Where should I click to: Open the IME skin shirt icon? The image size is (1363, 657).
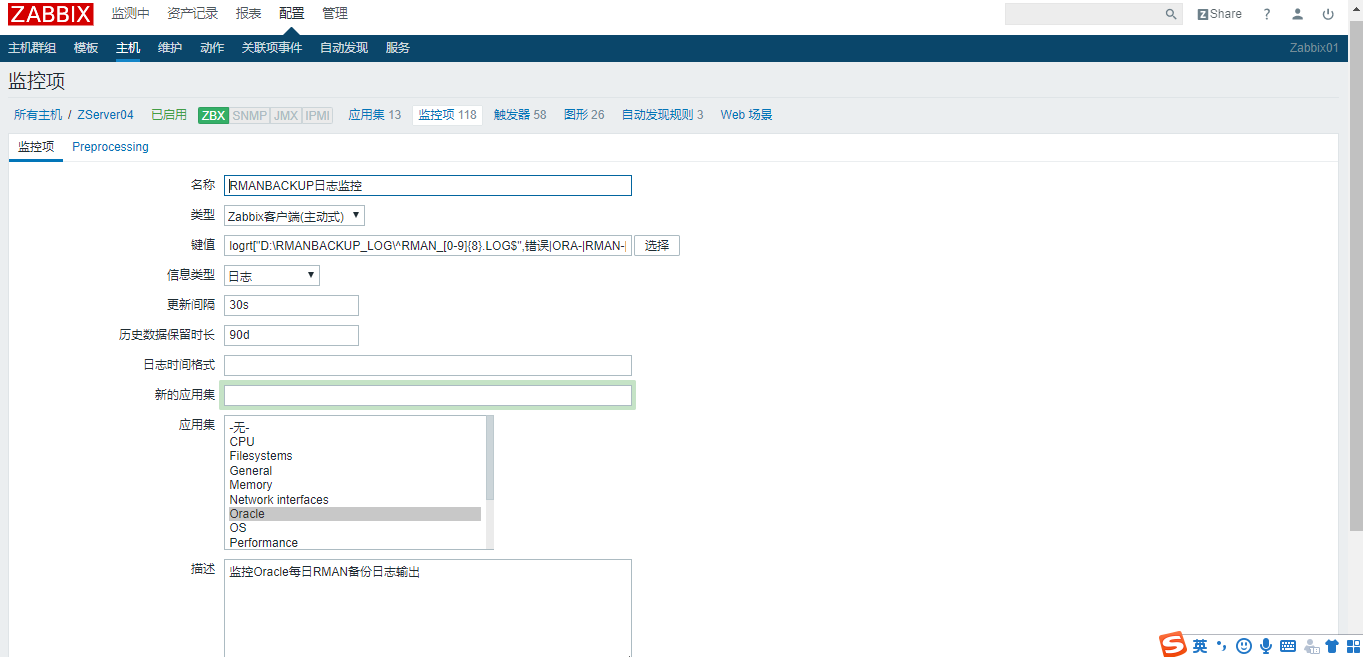point(1331,646)
